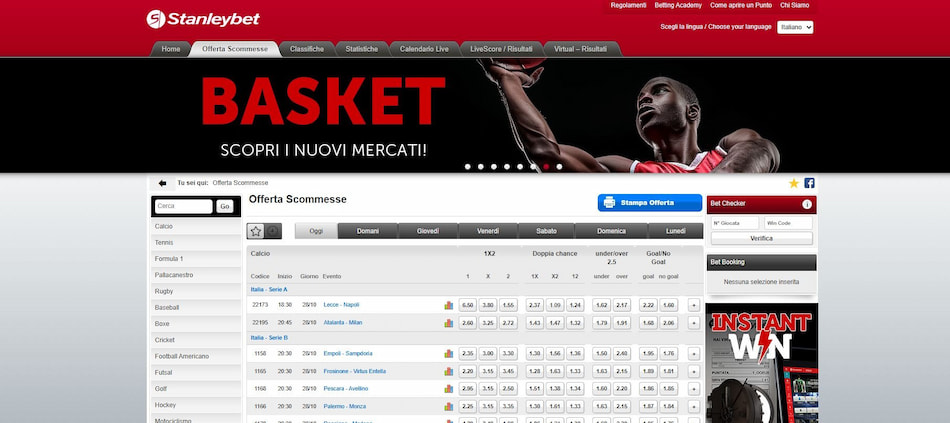This screenshot has width=950, height=423.
Task: Select the Venerdì day tab
Action: coord(488,231)
